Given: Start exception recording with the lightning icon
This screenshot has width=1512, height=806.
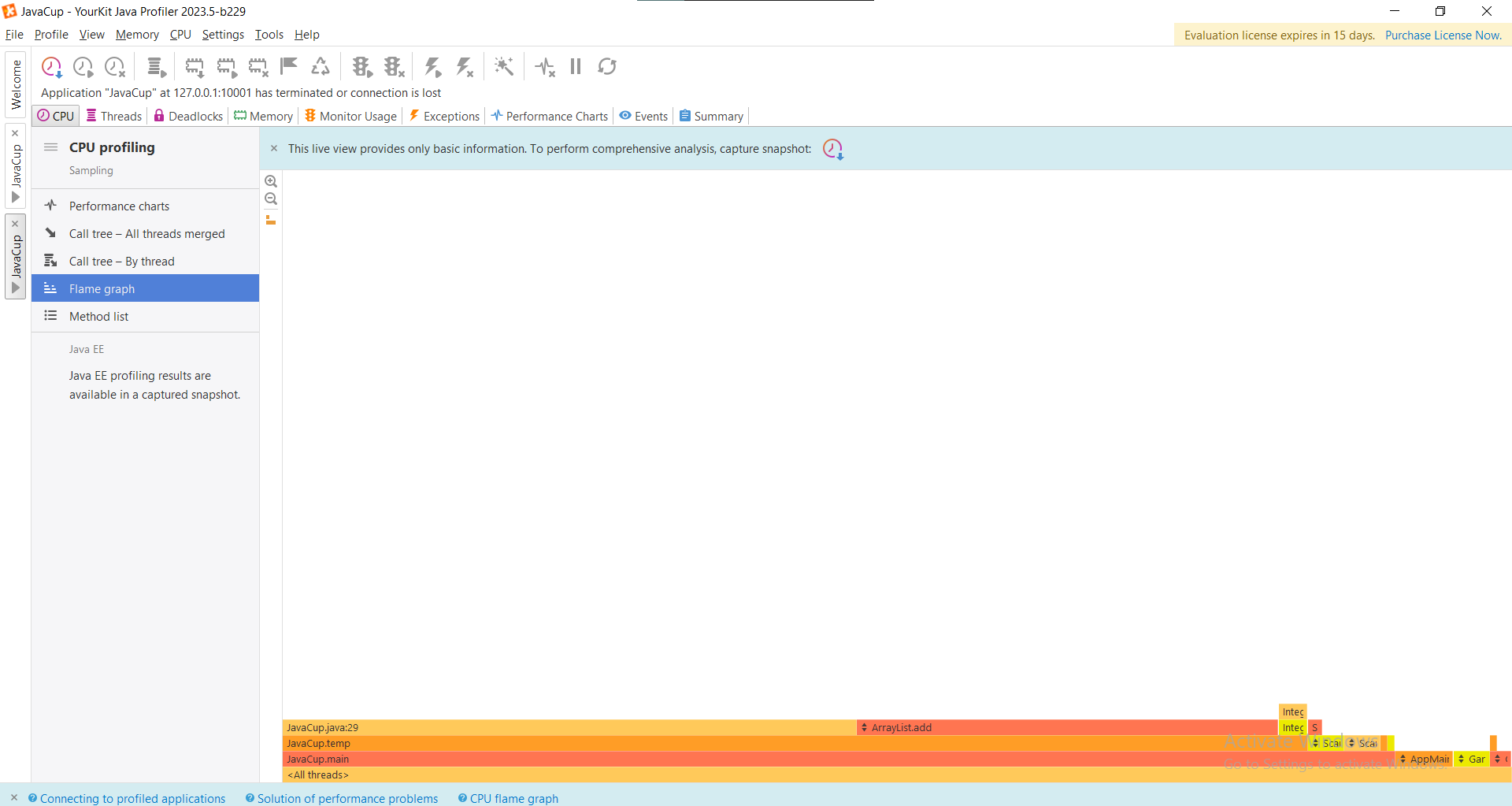Looking at the screenshot, I should 433,67.
